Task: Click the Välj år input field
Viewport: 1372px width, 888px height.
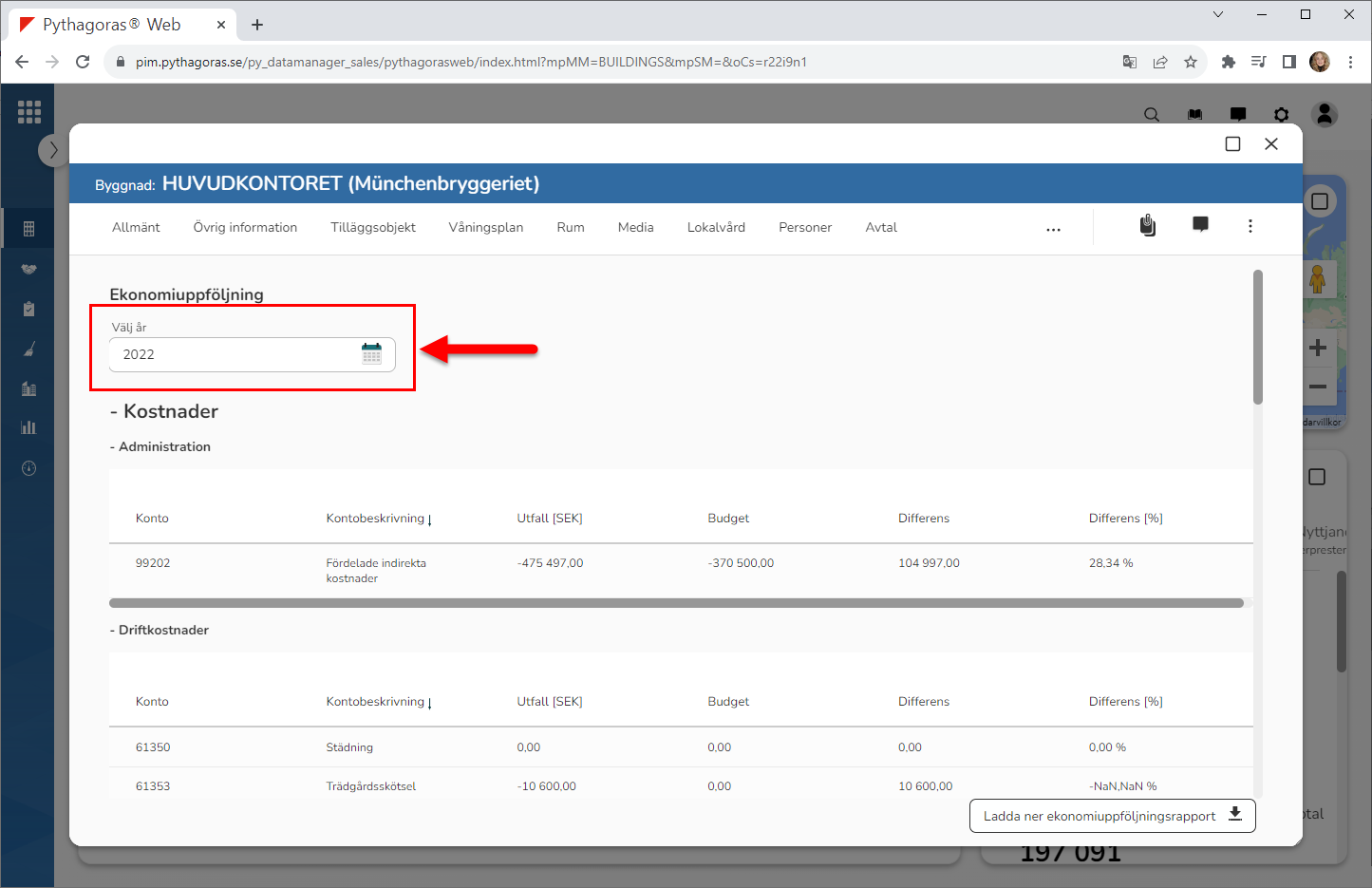Action: click(x=237, y=354)
